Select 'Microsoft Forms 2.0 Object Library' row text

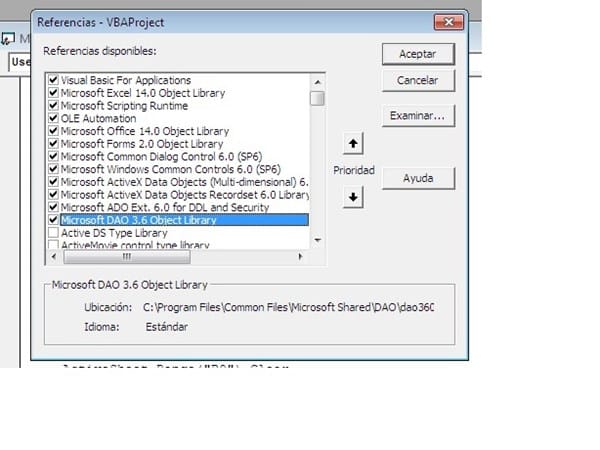click(142, 144)
